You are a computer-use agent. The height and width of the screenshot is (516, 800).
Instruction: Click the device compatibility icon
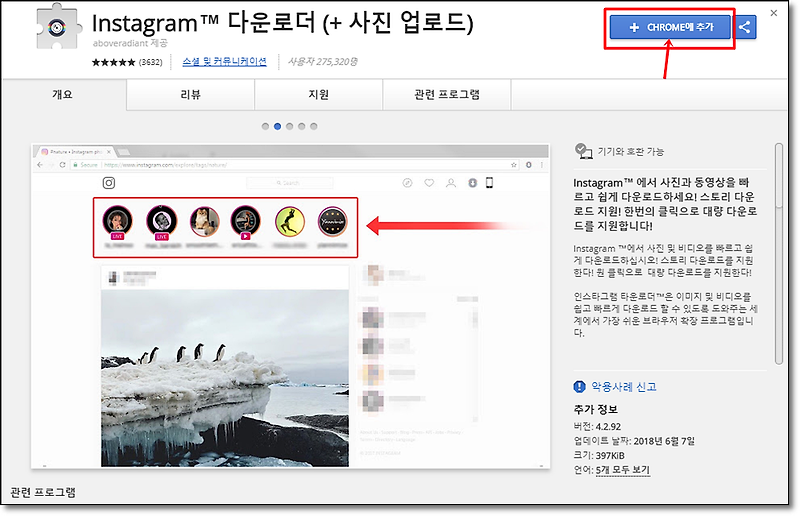583,151
